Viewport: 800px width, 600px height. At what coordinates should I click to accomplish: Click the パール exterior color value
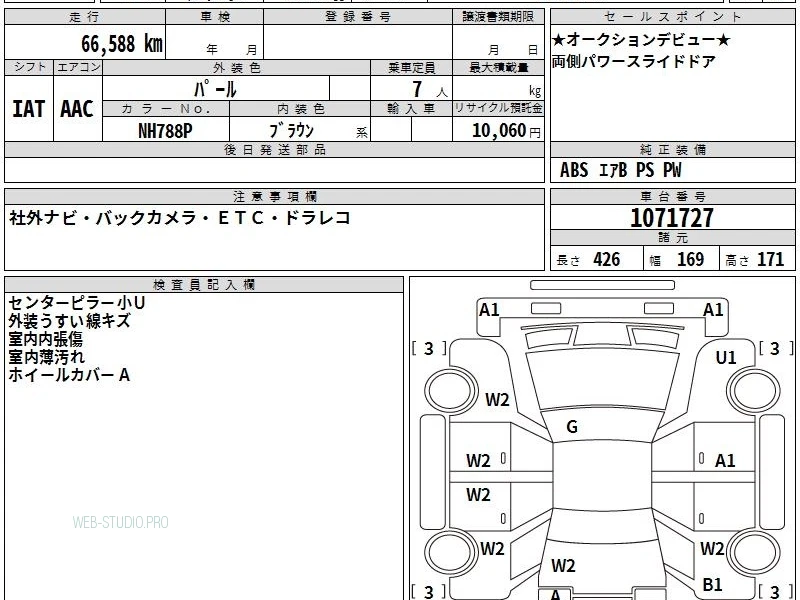(x=215, y=89)
